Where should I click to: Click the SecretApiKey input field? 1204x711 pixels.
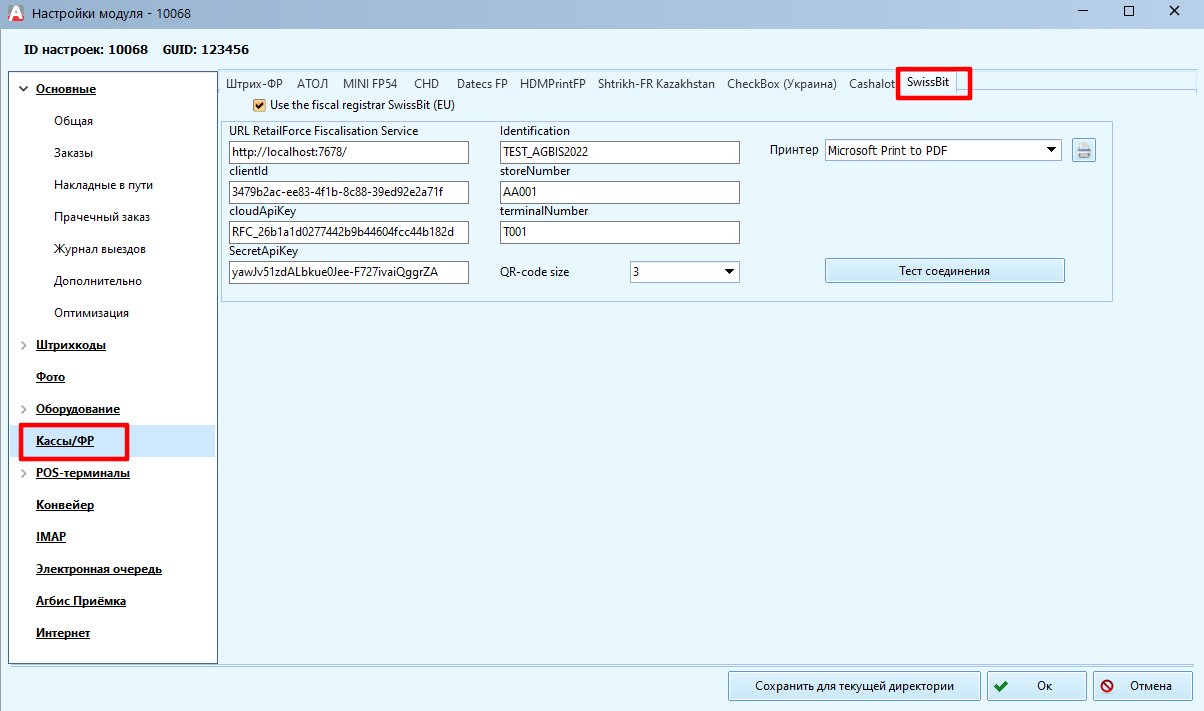pyautogui.click(x=348, y=272)
